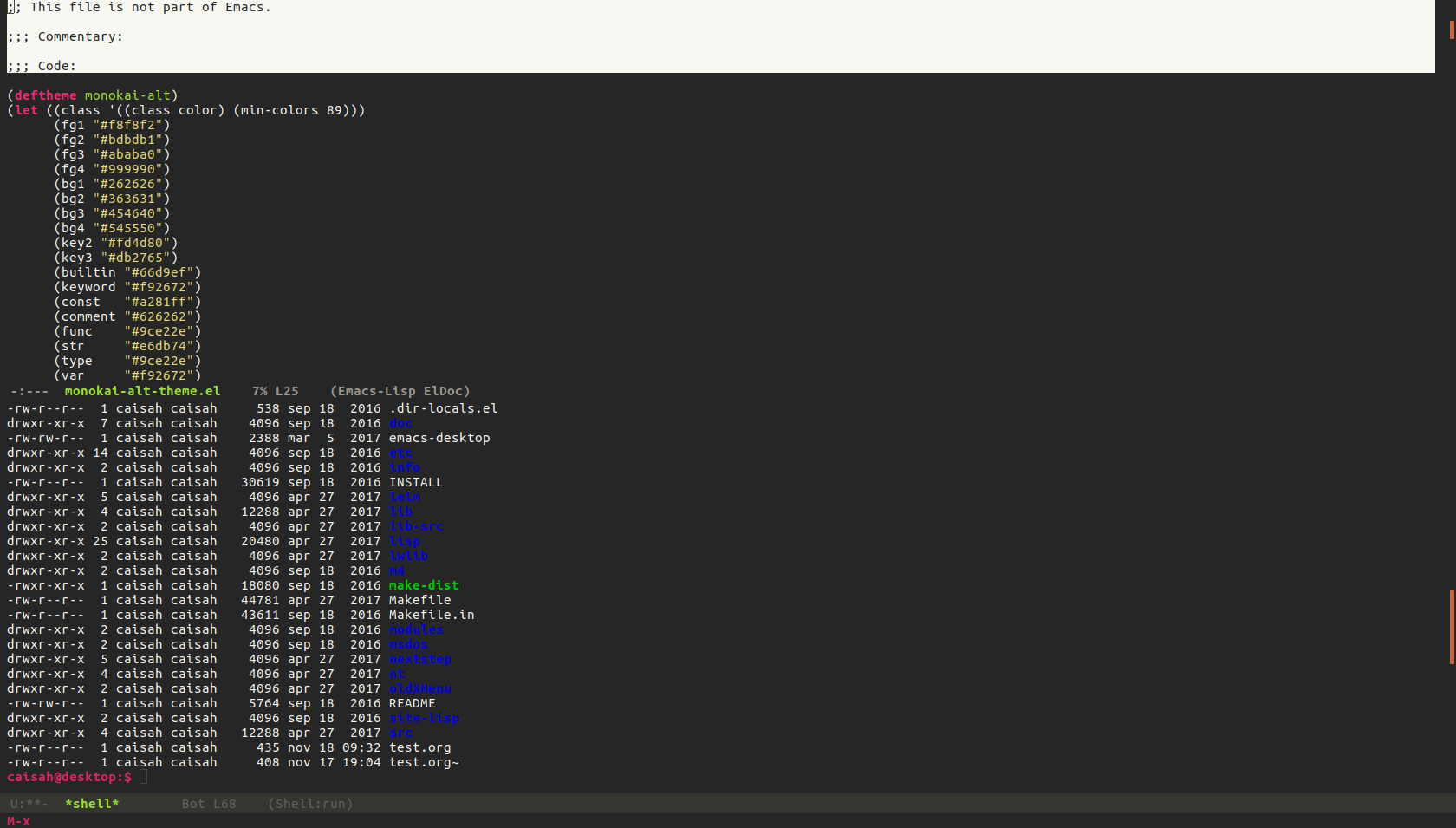Click the etc directory in shell listing

pyautogui.click(x=400, y=453)
